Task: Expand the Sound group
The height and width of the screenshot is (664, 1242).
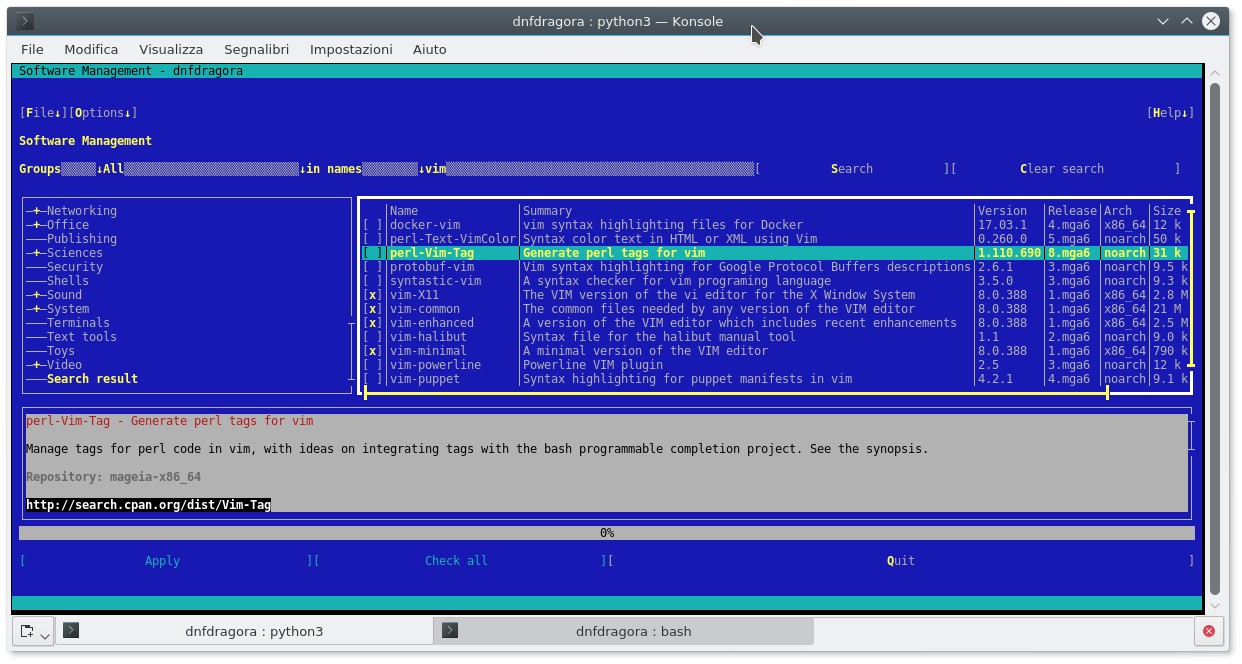Action: [x=37, y=295]
